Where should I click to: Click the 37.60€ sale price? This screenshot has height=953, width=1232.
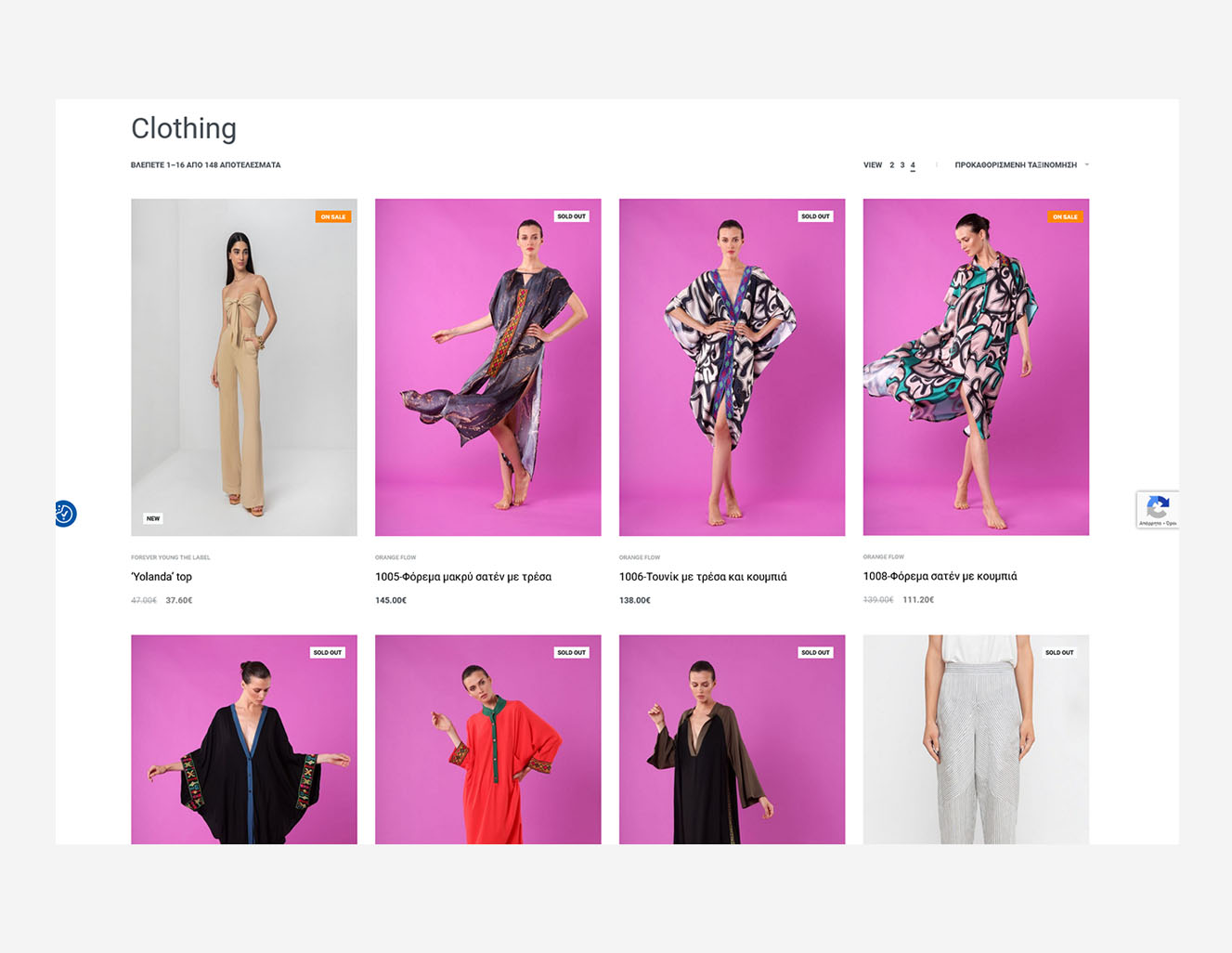pos(179,600)
